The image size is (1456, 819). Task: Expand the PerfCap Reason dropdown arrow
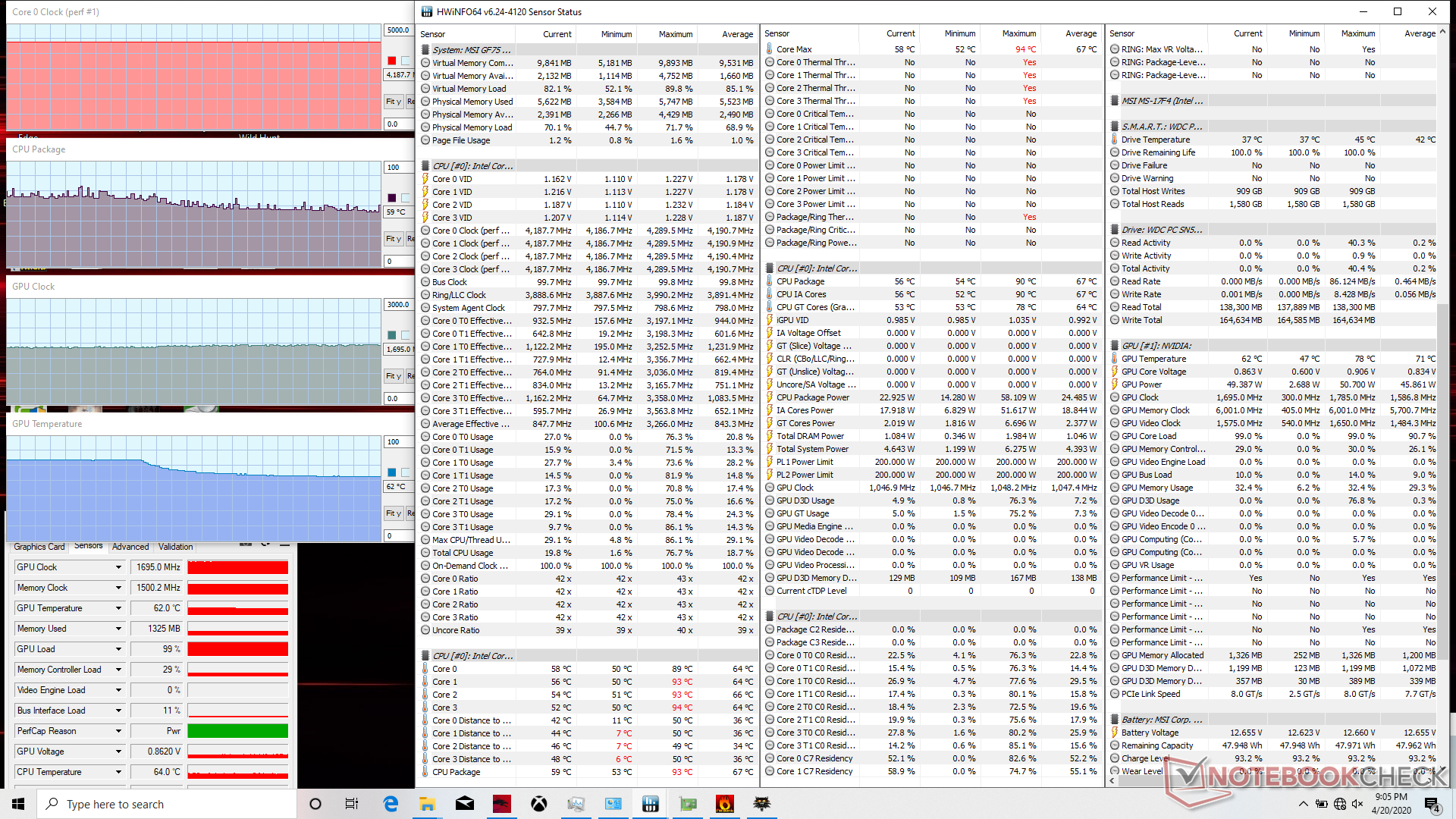click(x=118, y=731)
